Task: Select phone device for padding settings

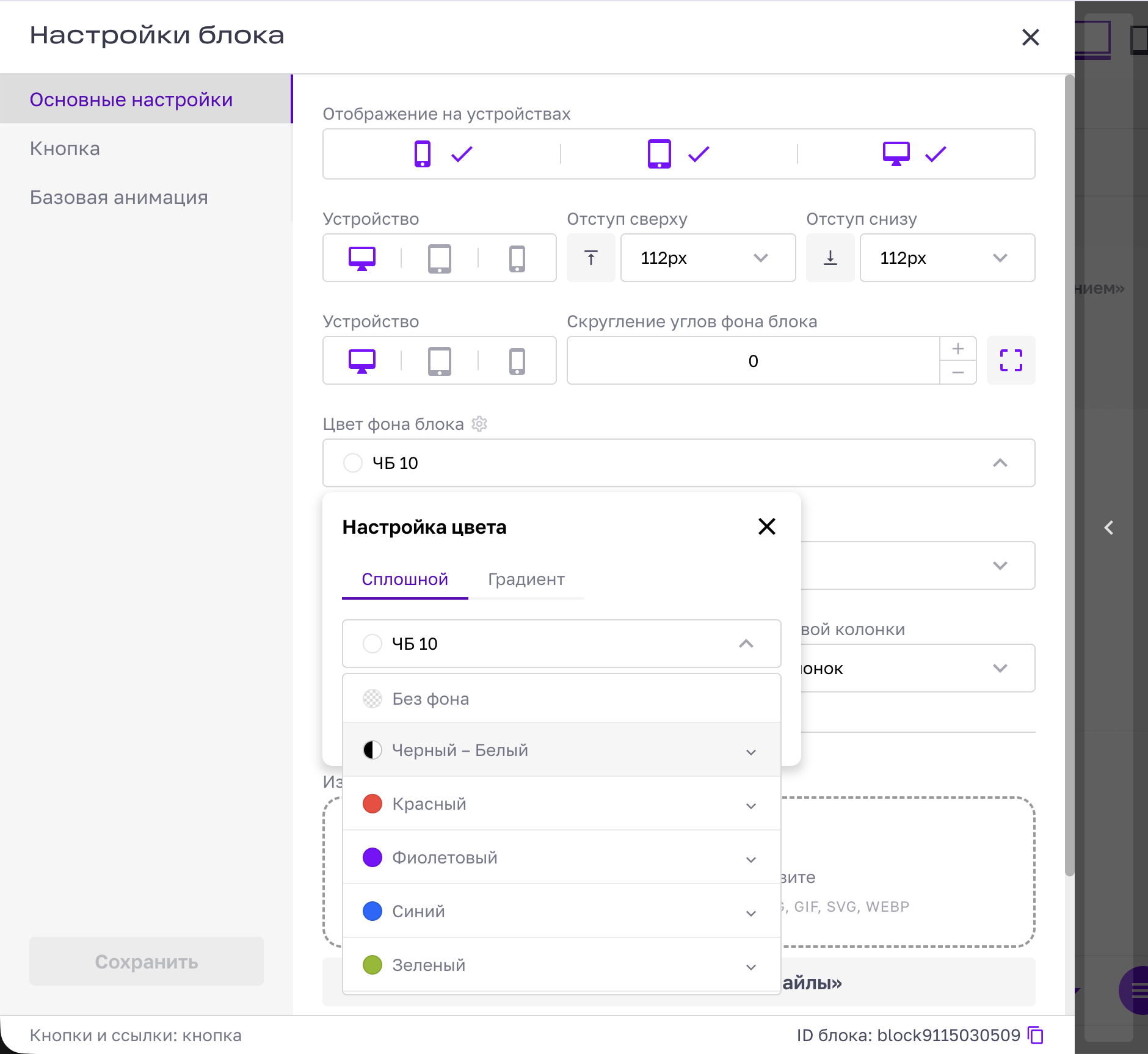Action: tap(517, 258)
